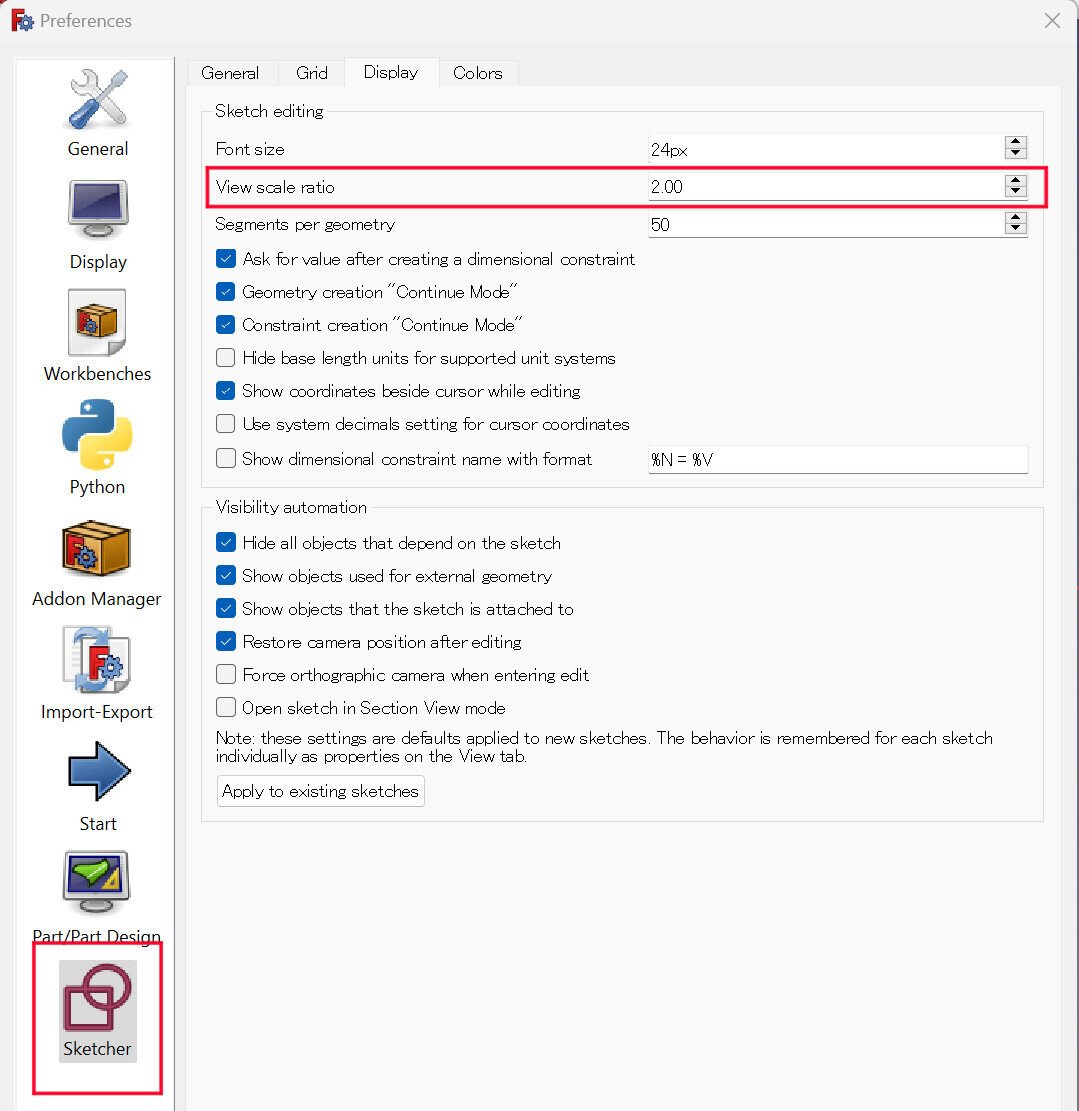
Task: Close the Preferences dialog
Action: coord(1052,21)
